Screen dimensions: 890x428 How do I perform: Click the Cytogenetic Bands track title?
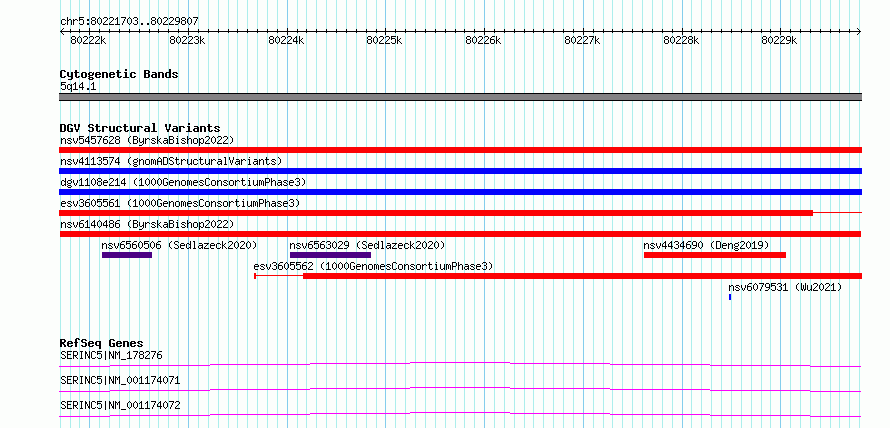click(119, 74)
